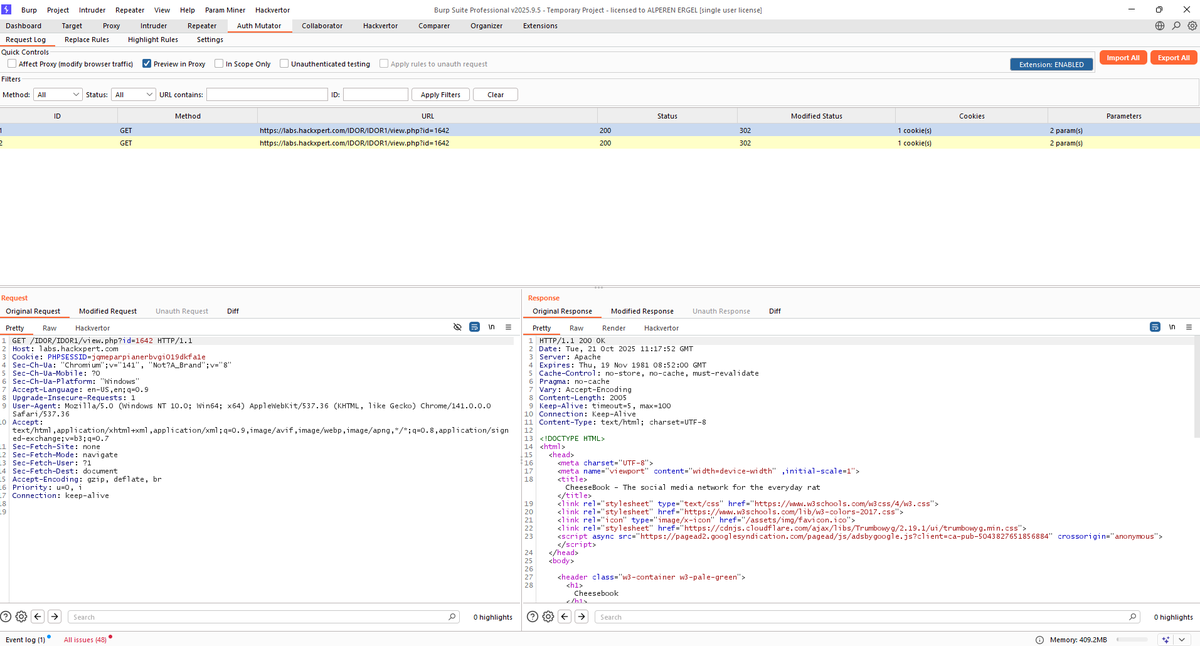
Task: Select the Modified Request tab
Action: 108,311
